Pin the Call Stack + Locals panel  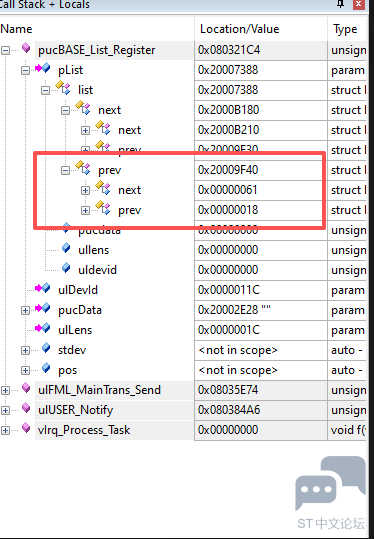click(341, 4)
